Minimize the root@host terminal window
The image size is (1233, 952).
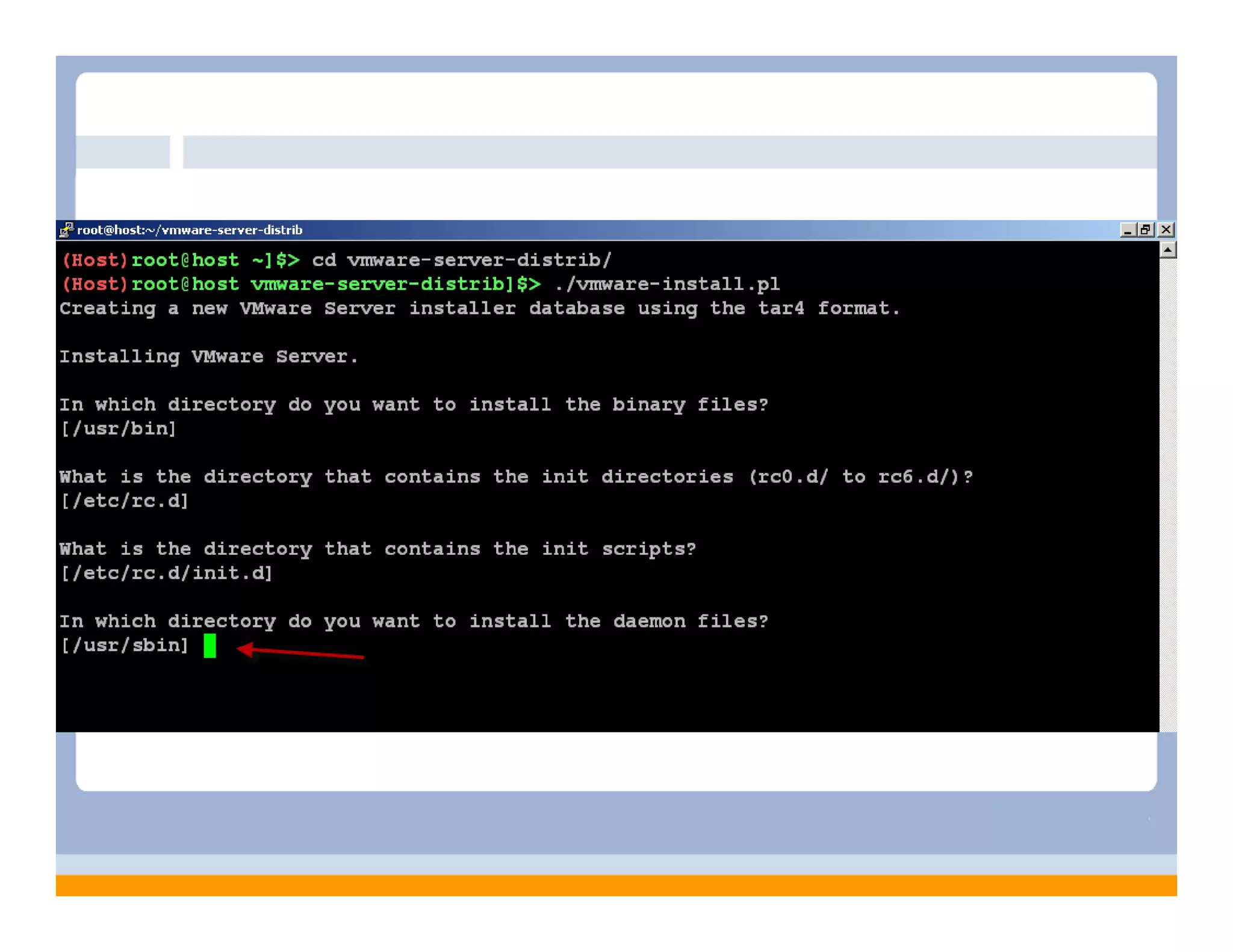click(x=1127, y=230)
